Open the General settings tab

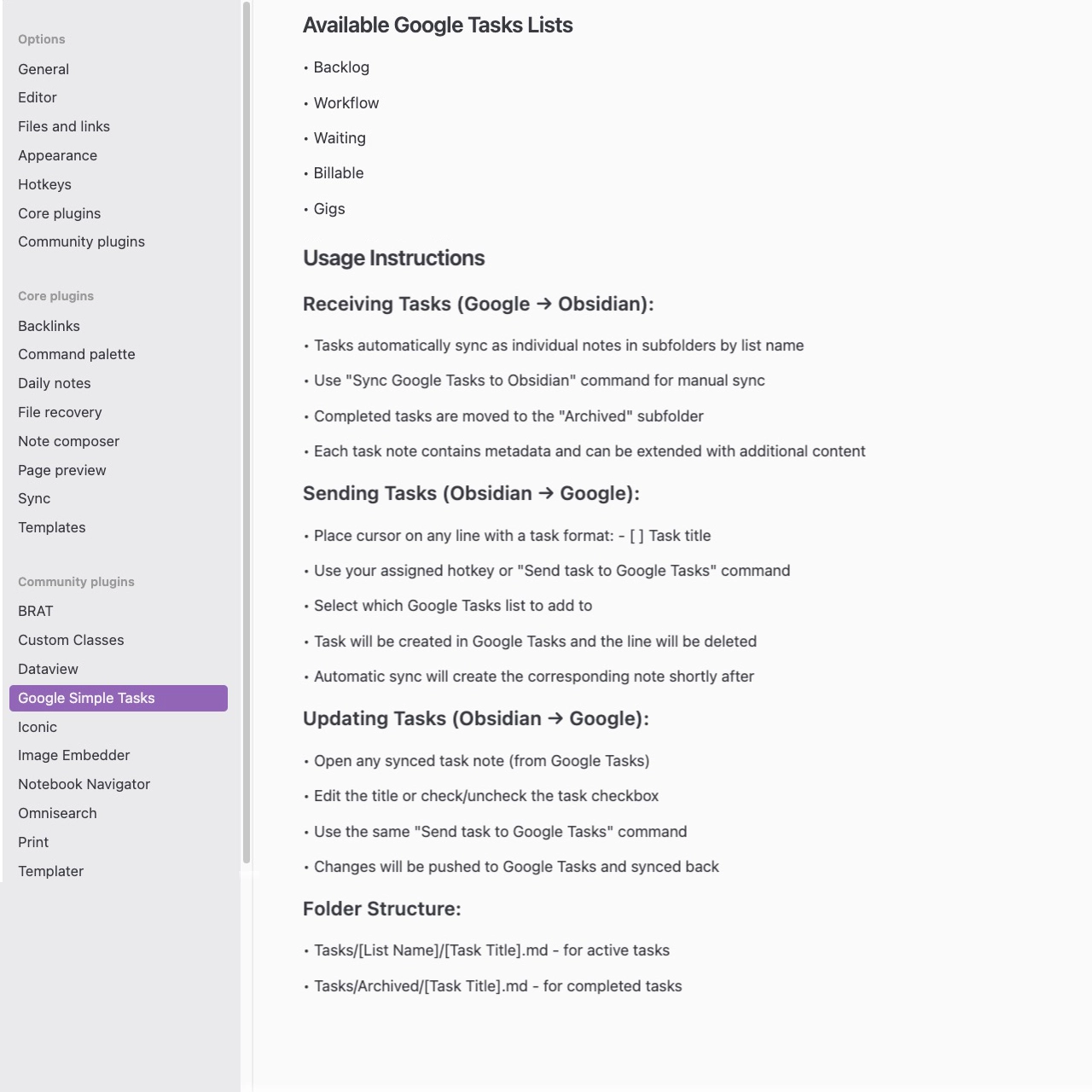point(44,69)
